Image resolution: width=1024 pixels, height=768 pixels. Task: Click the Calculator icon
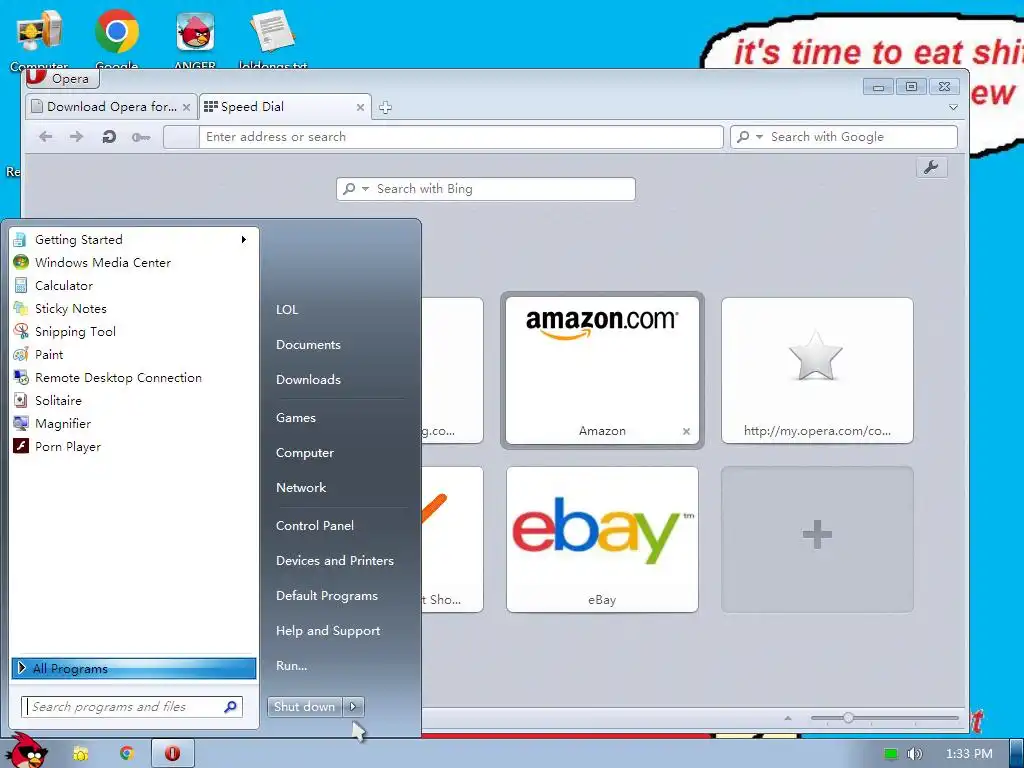pos(21,285)
